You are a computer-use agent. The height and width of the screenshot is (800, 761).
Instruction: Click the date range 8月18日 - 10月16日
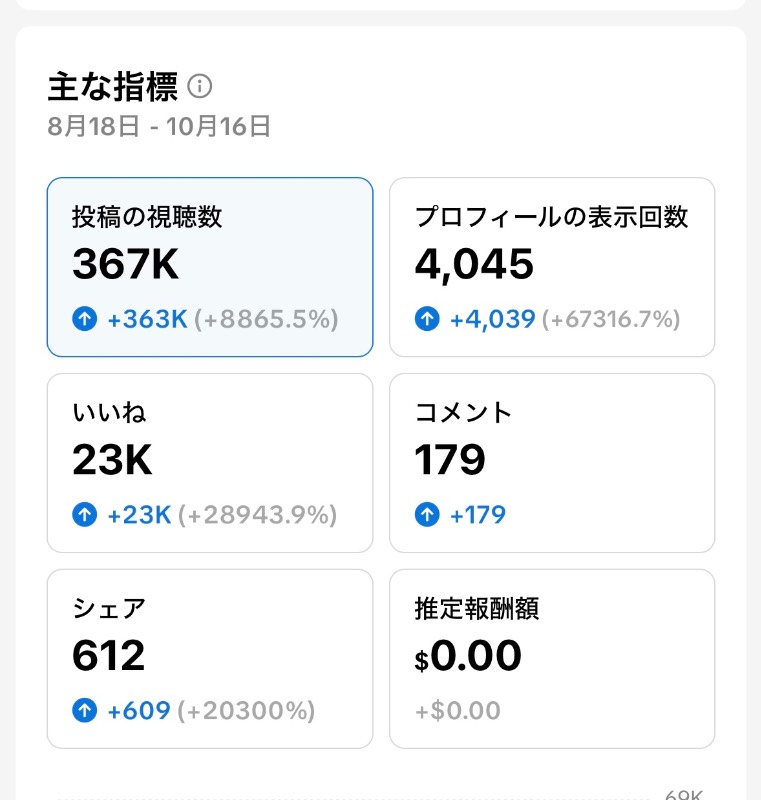pos(159,126)
